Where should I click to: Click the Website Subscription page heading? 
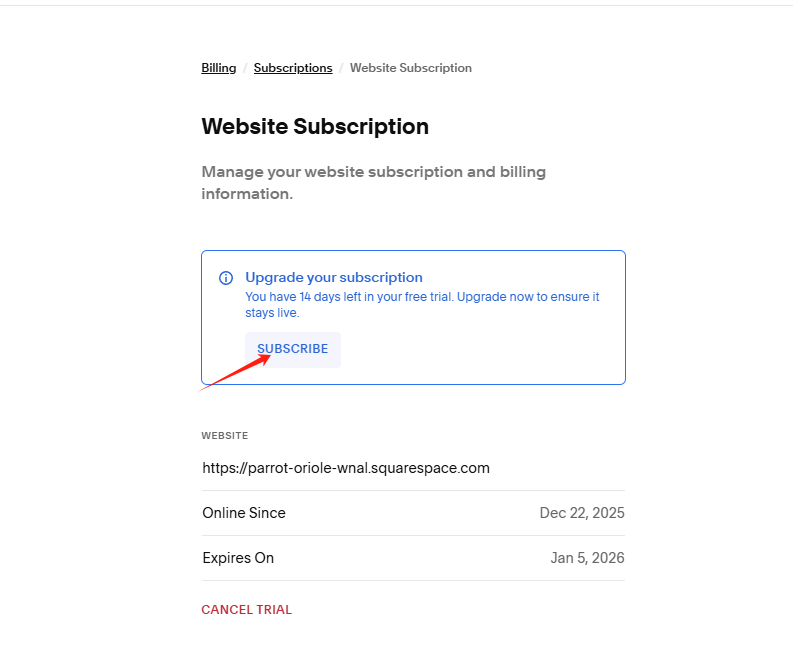pos(315,127)
